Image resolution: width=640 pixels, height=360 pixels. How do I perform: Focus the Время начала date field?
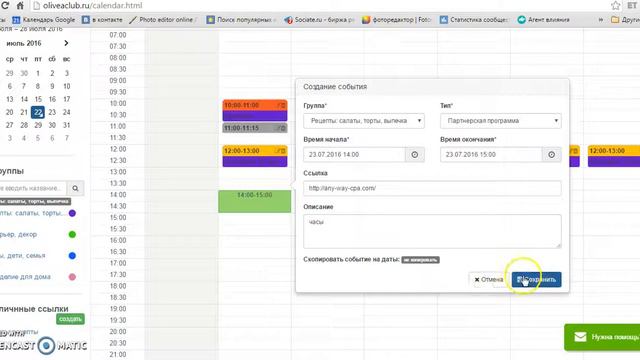coord(354,155)
